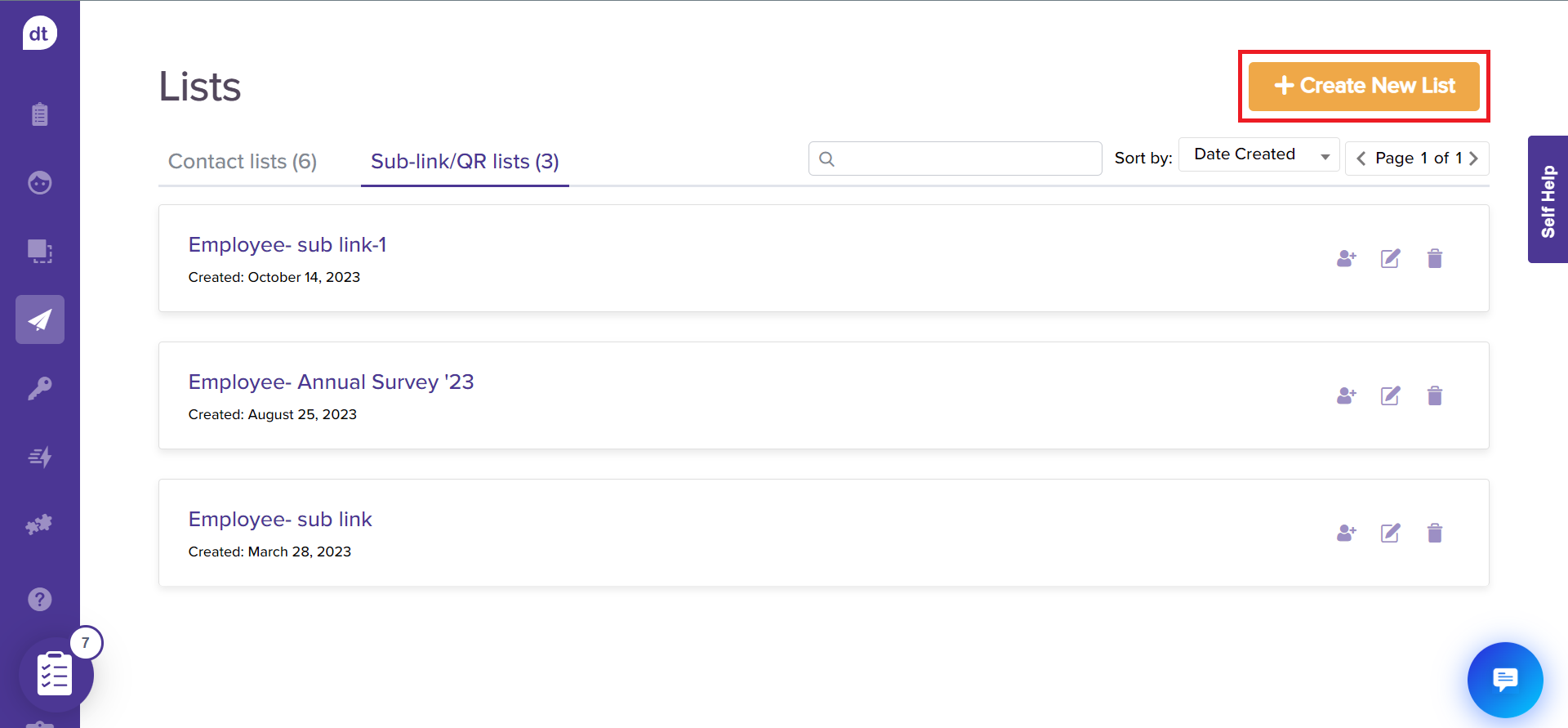Edit the Employee- Annual Survey '23 list
Viewport: 1568px width, 728px height.
[x=1390, y=396]
